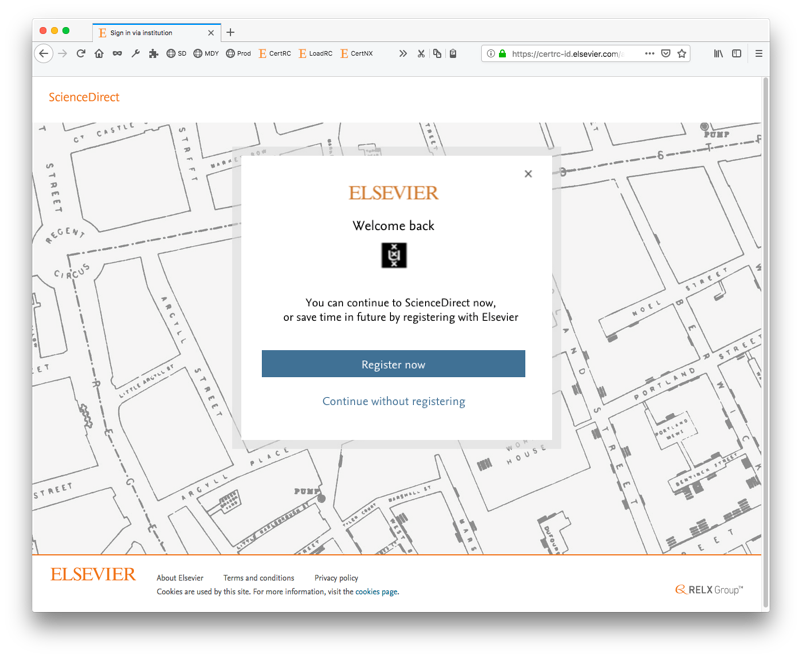Click Continue without registering link
Viewport: 802px width, 658px height.
pos(394,401)
